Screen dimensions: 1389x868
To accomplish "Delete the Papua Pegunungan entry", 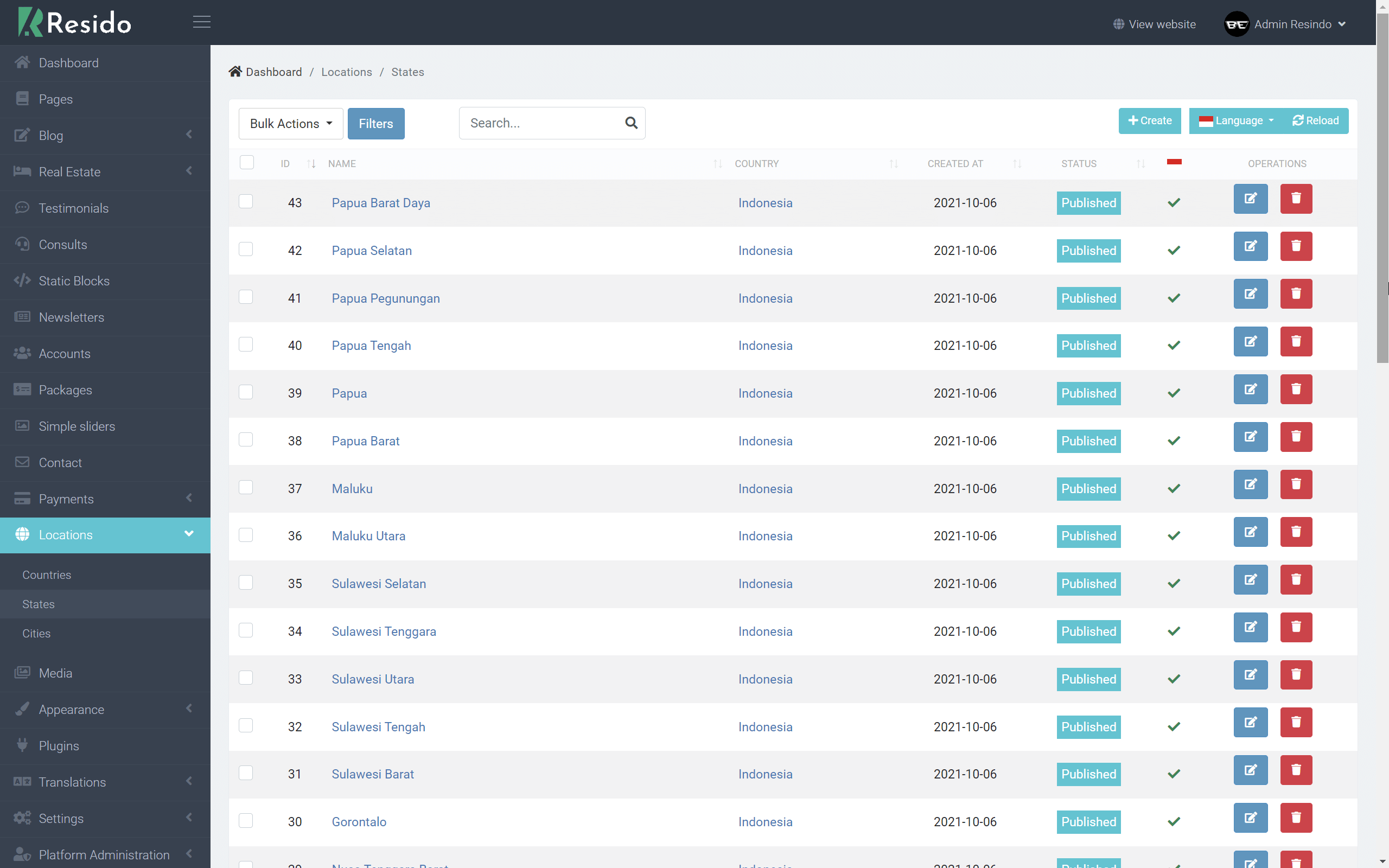I will click(1296, 294).
